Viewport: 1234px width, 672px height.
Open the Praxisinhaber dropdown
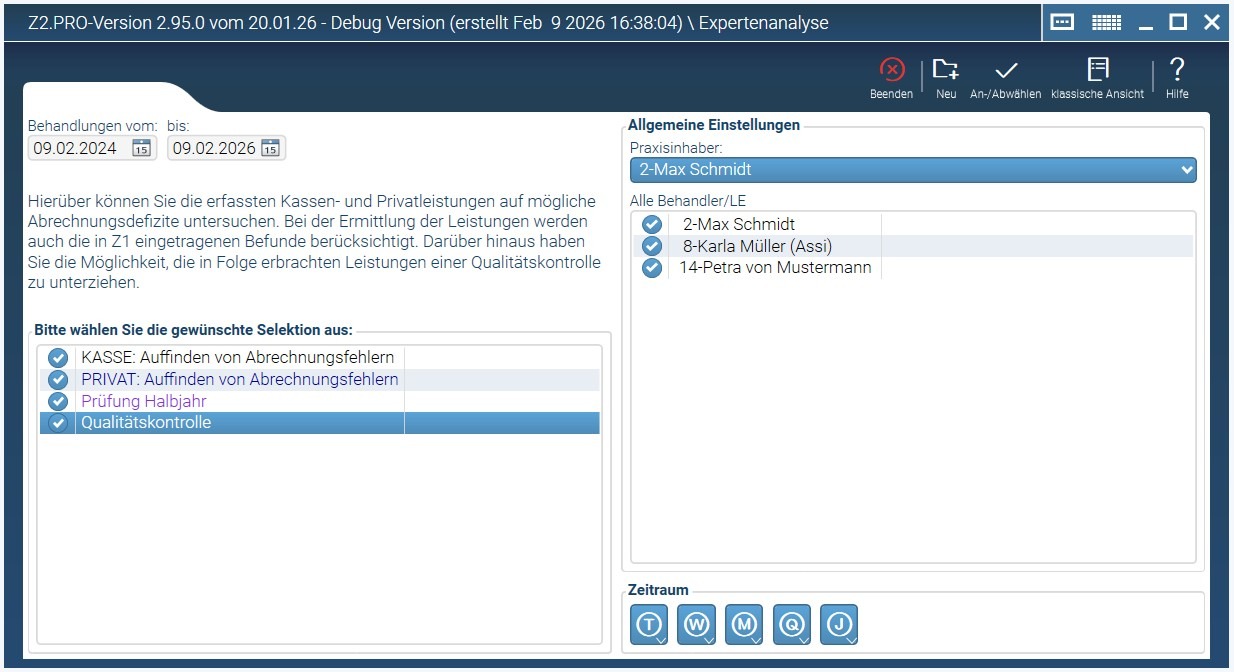click(x=913, y=170)
